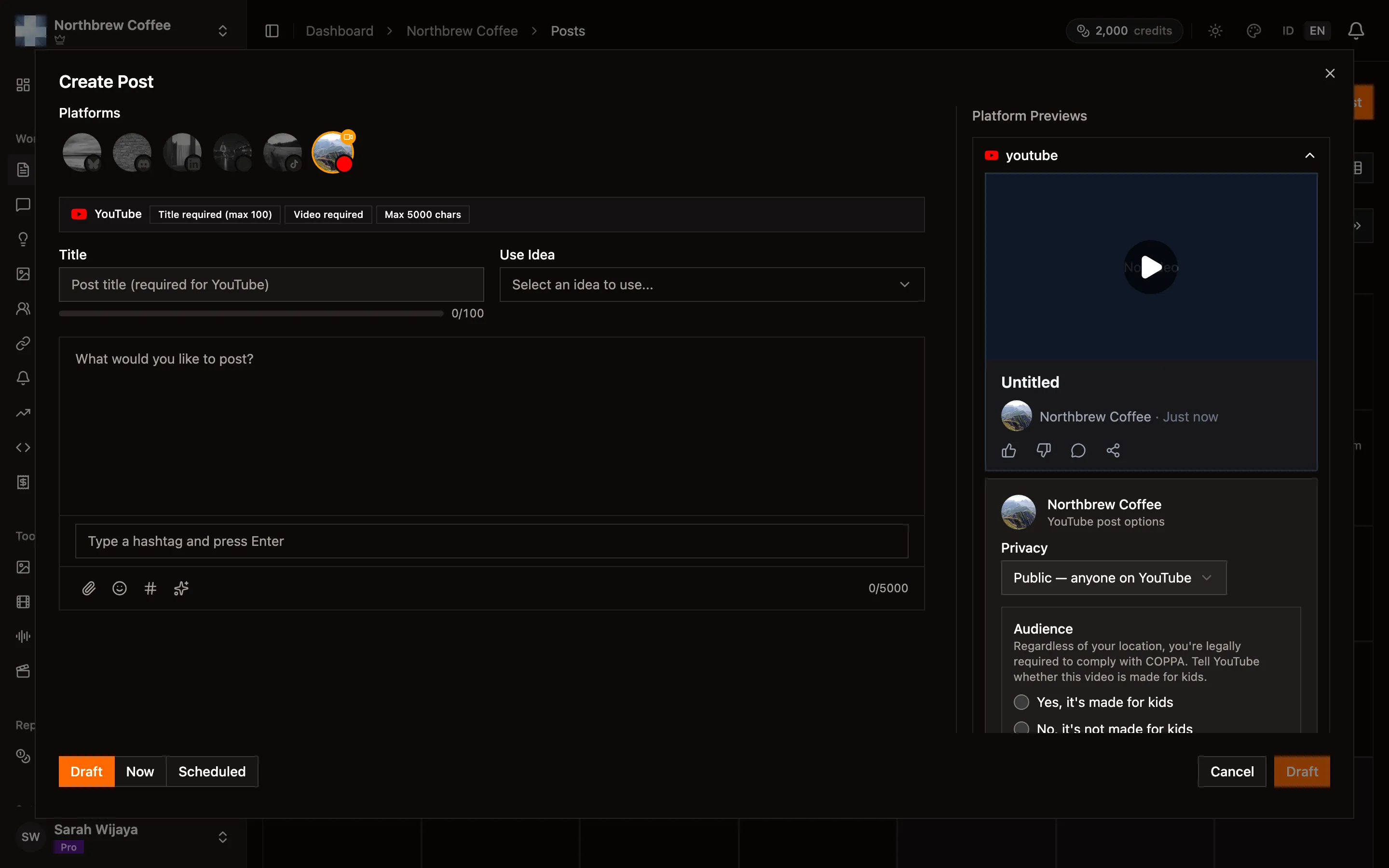Image resolution: width=1389 pixels, height=868 pixels.
Task: Click thumbs down icon in YouTube preview
Action: click(1044, 451)
